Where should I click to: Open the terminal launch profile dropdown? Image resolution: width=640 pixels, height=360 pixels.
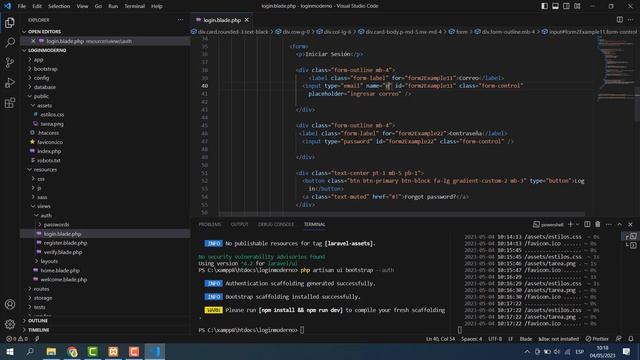(x=577, y=224)
